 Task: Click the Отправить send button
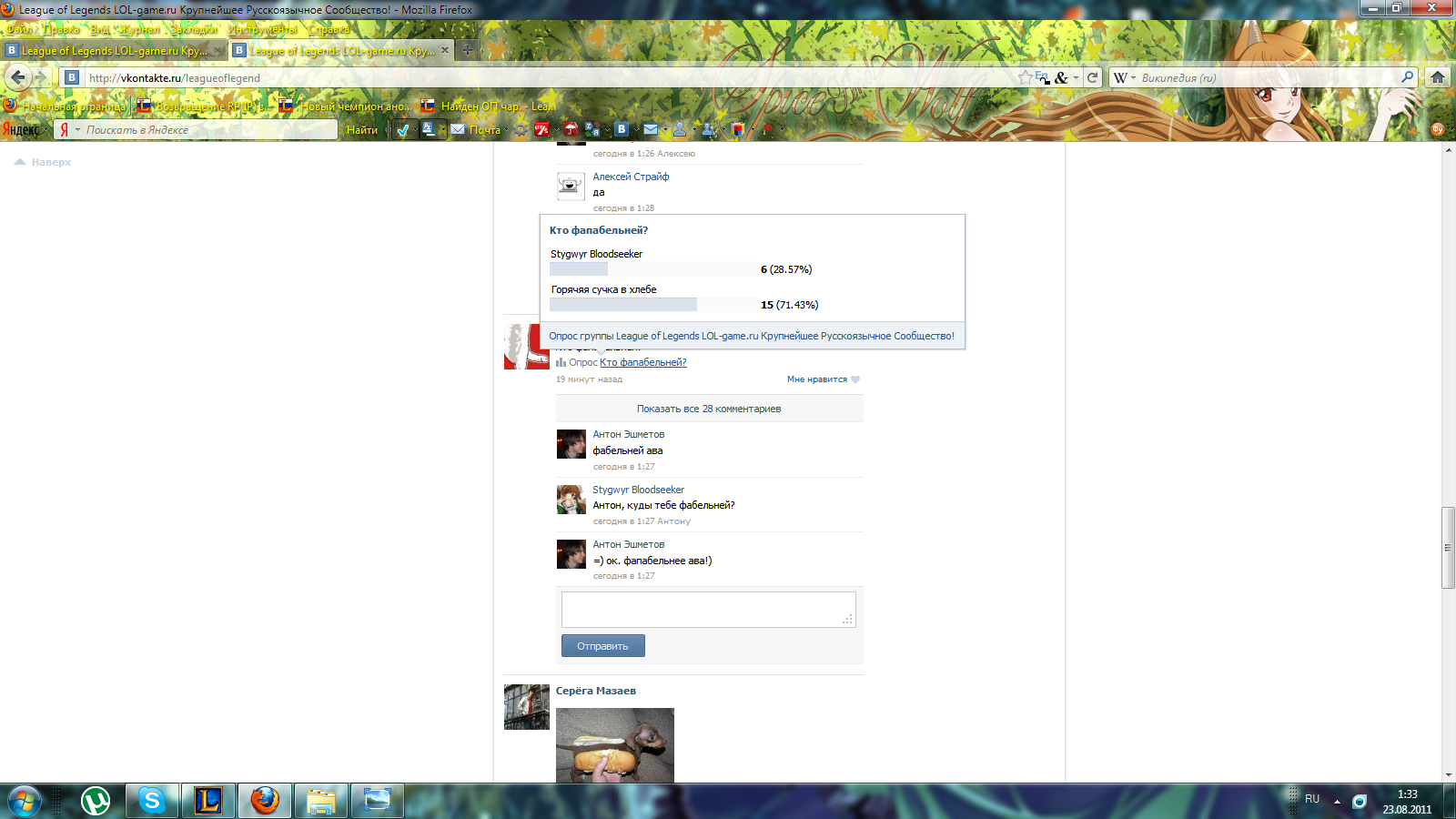(x=602, y=646)
